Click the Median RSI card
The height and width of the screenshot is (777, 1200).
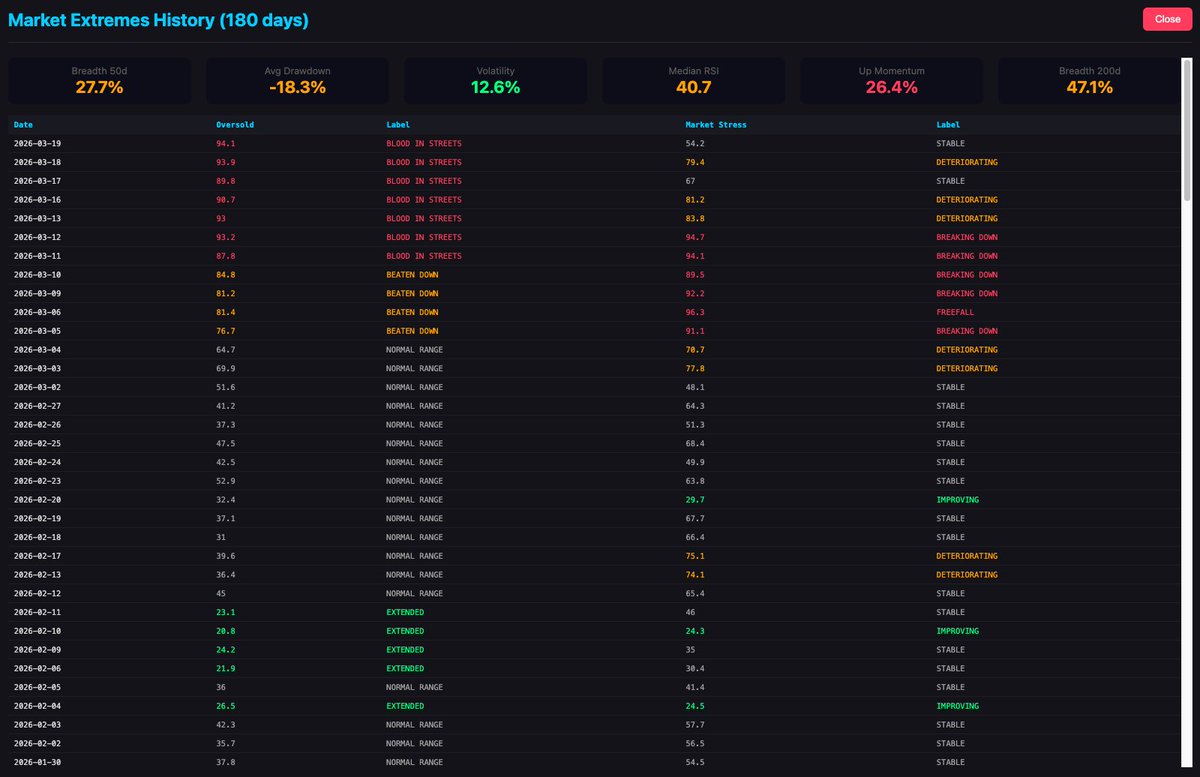693,80
